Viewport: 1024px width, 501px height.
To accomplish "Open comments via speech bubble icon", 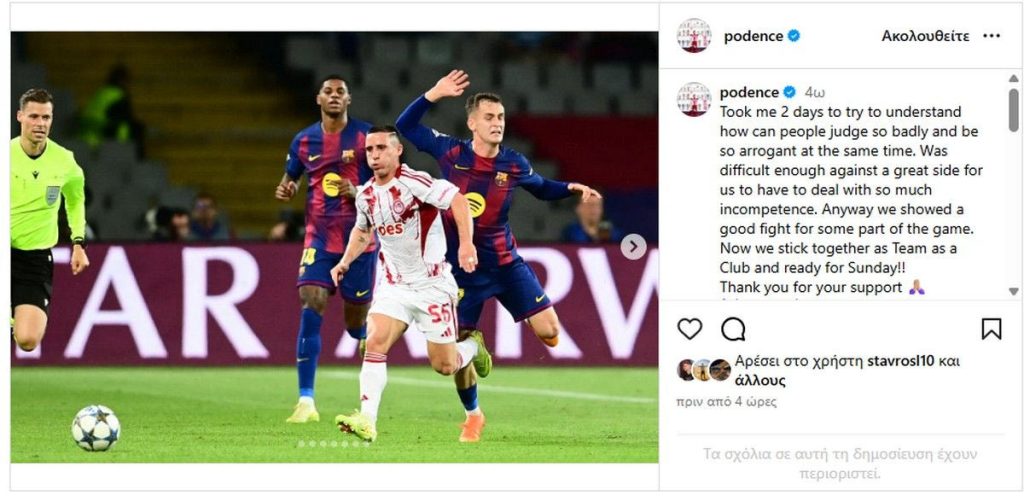I will tap(733, 329).
